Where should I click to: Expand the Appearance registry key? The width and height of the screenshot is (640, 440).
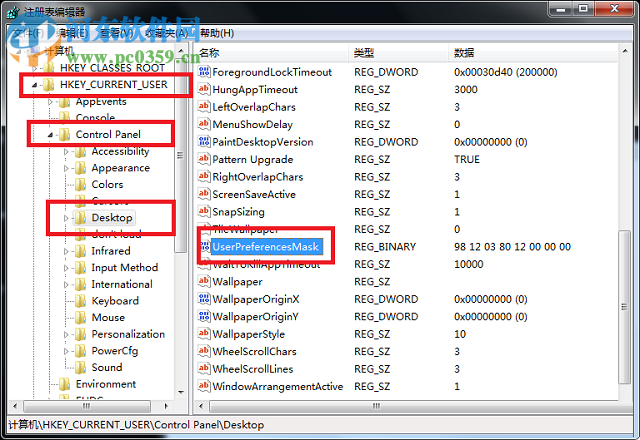click(x=67, y=168)
